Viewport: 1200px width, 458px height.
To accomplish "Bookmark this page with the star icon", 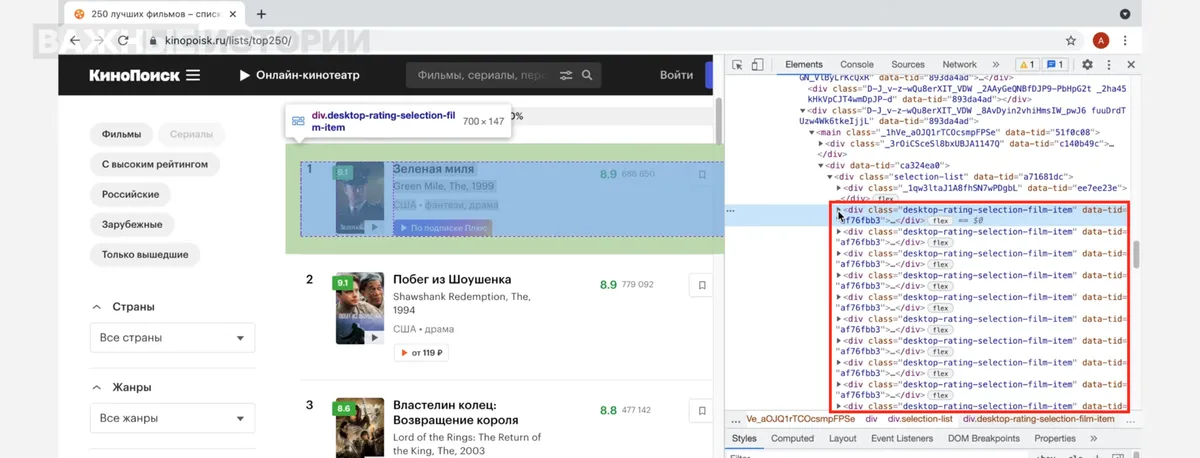I will point(1071,41).
